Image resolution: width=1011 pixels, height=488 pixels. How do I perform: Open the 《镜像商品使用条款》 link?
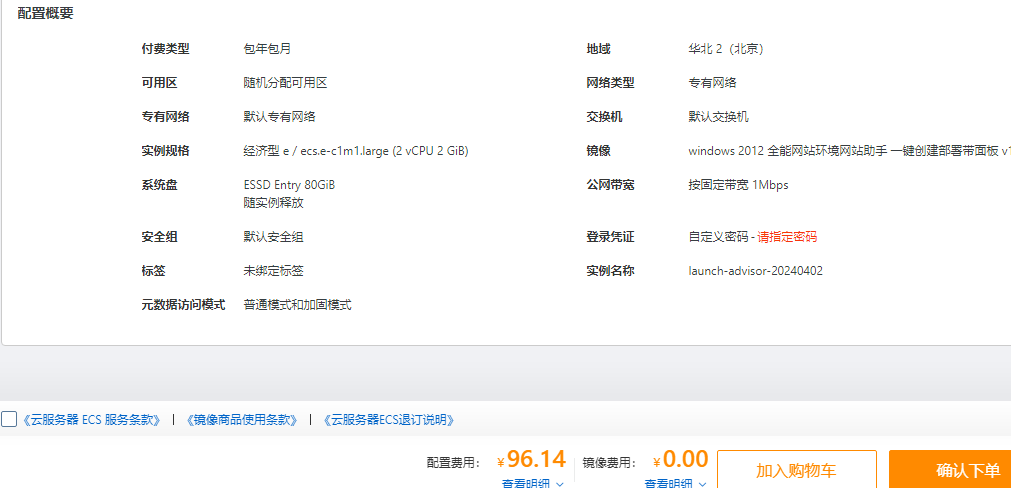click(242, 420)
